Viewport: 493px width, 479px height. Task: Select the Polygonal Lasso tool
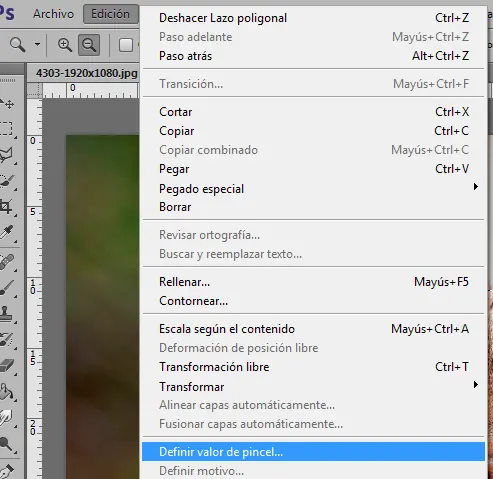tap(7, 155)
